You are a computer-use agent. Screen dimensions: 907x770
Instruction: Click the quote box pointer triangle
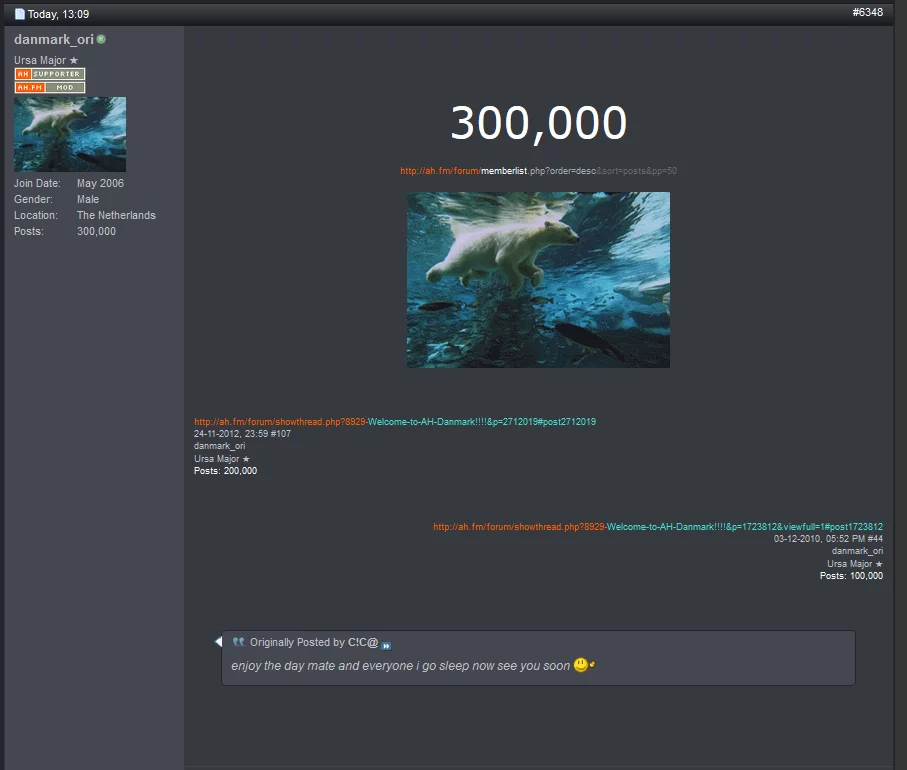click(x=218, y=642)
